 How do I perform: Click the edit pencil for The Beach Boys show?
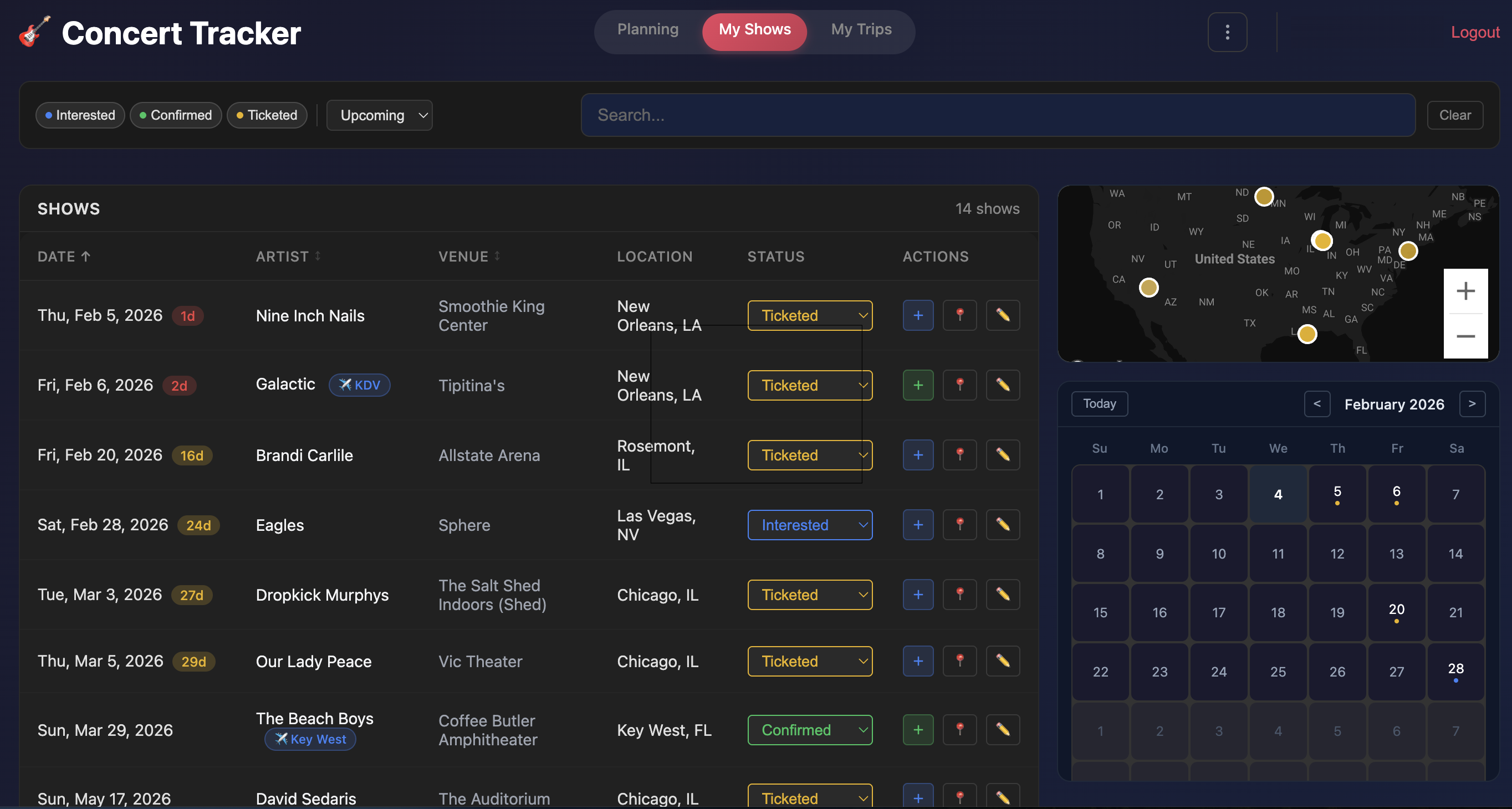1003,729
